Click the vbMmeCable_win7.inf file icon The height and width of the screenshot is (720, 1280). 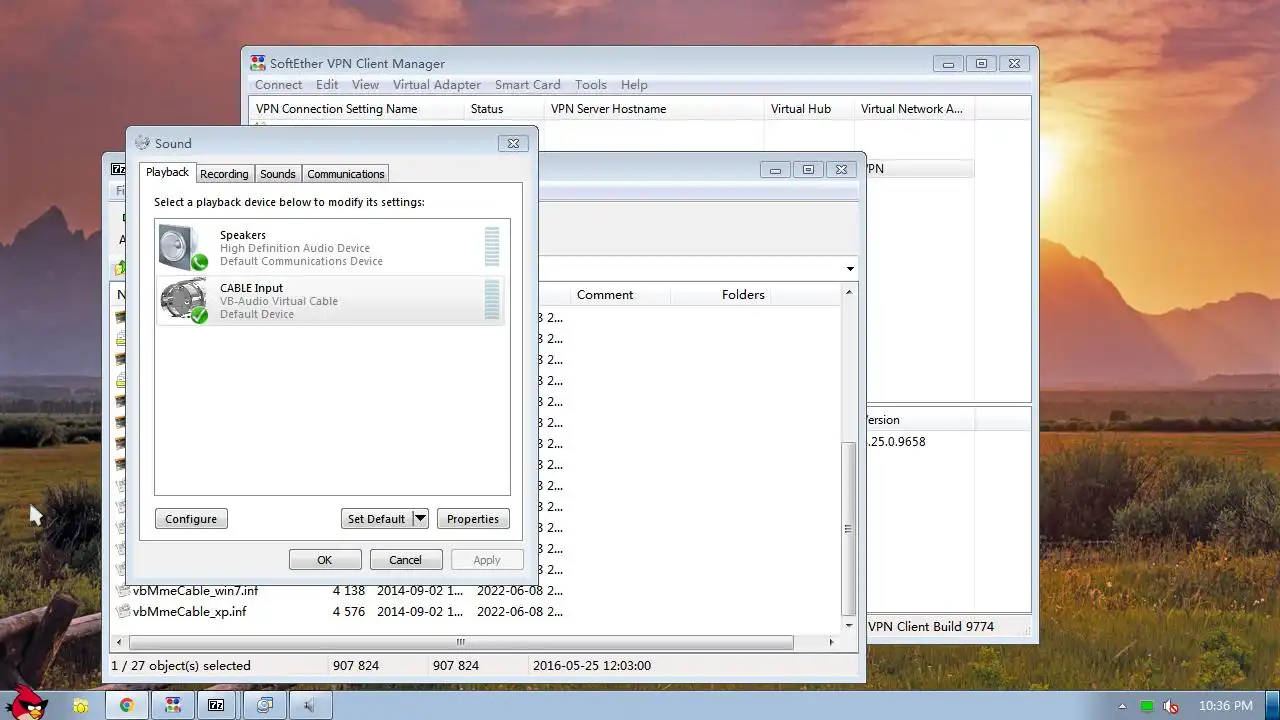123,590
